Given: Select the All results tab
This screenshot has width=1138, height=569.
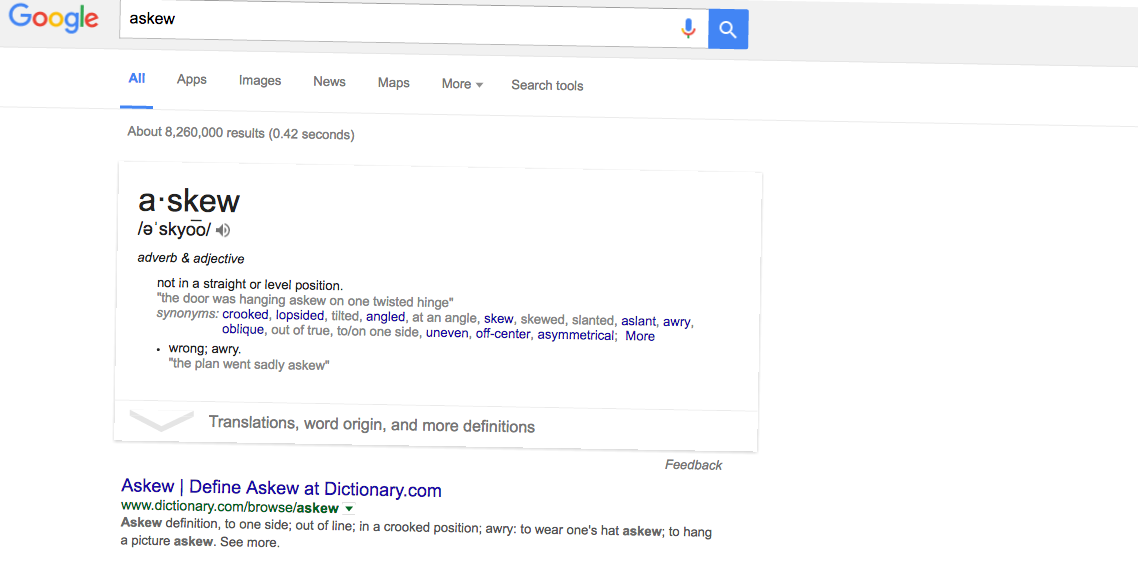Looking at the screenshot, I should (x=136, y=78).
